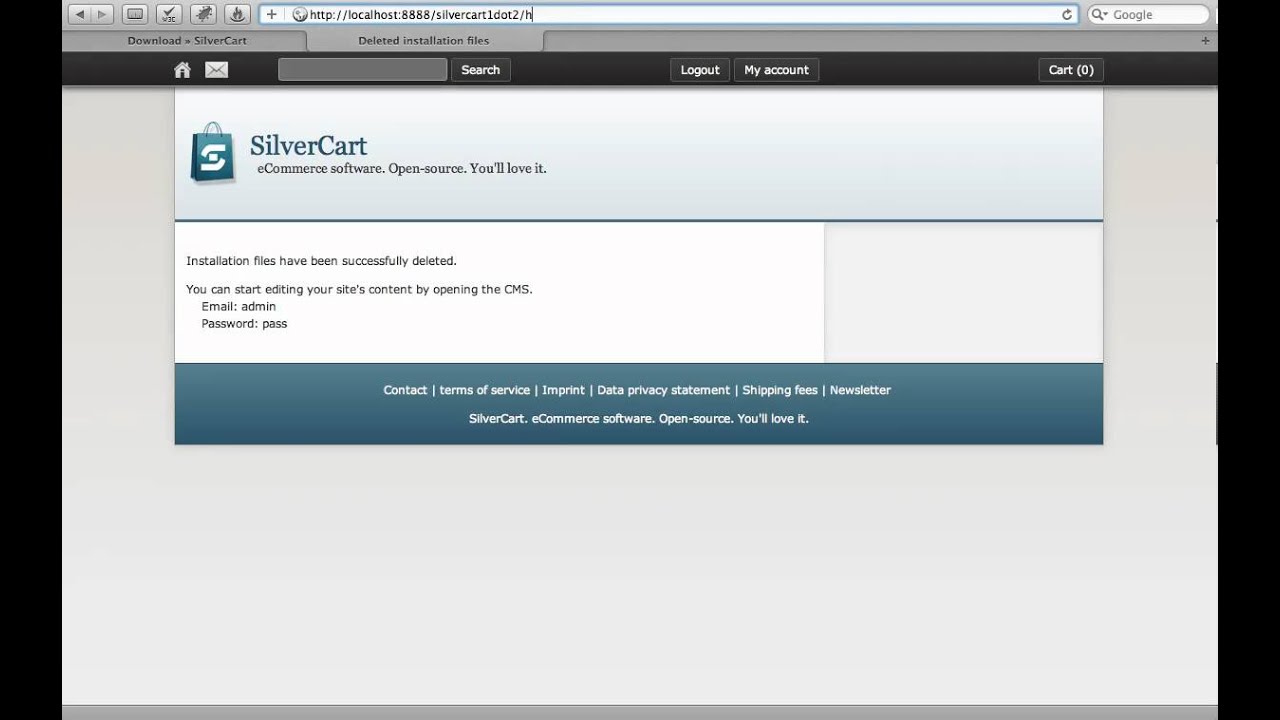This screenshot has height=720, width=1280.
Task: Open the Google search magnifier dropdown
Action: [1101, 14]
